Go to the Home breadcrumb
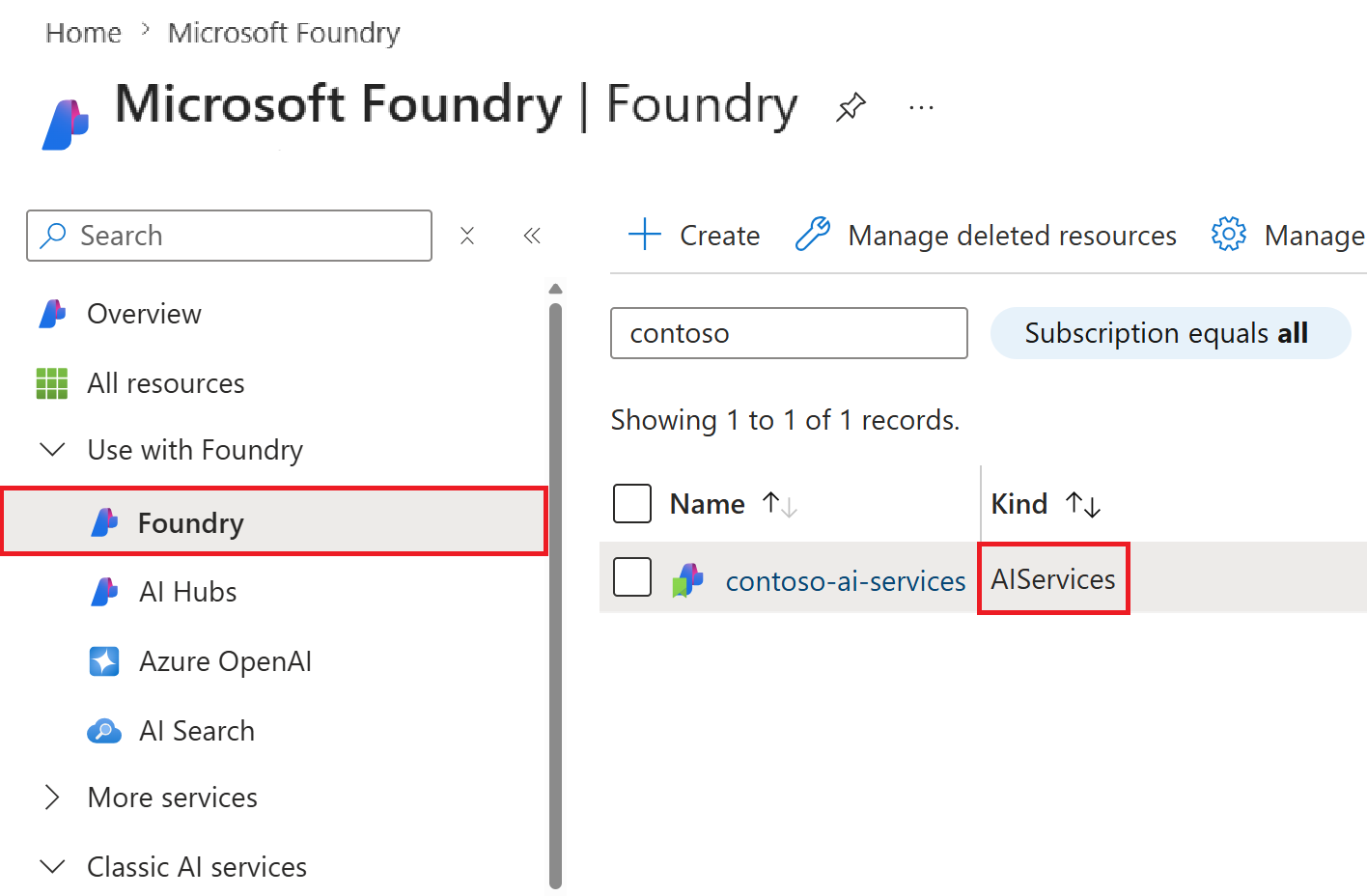This screenshot has width=1367, height=896. (83, 33)
